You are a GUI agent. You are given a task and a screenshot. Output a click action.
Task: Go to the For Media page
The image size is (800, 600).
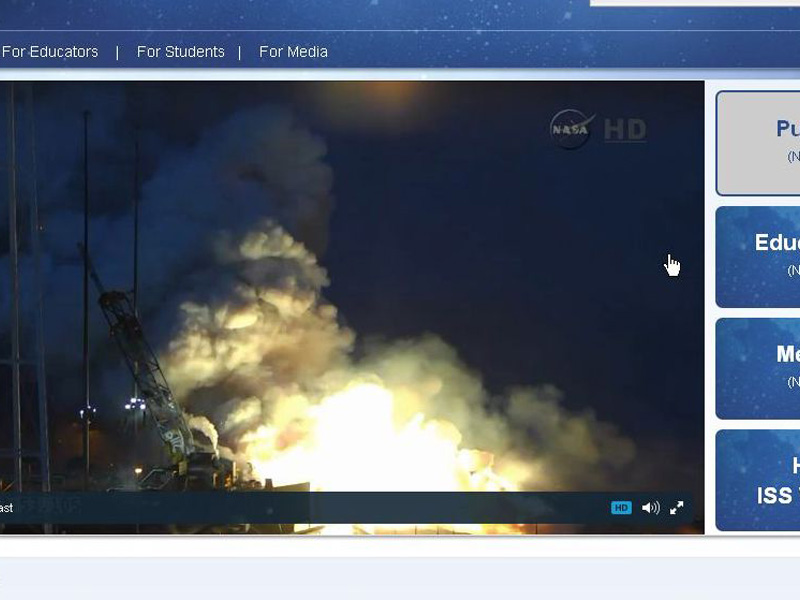293,52
